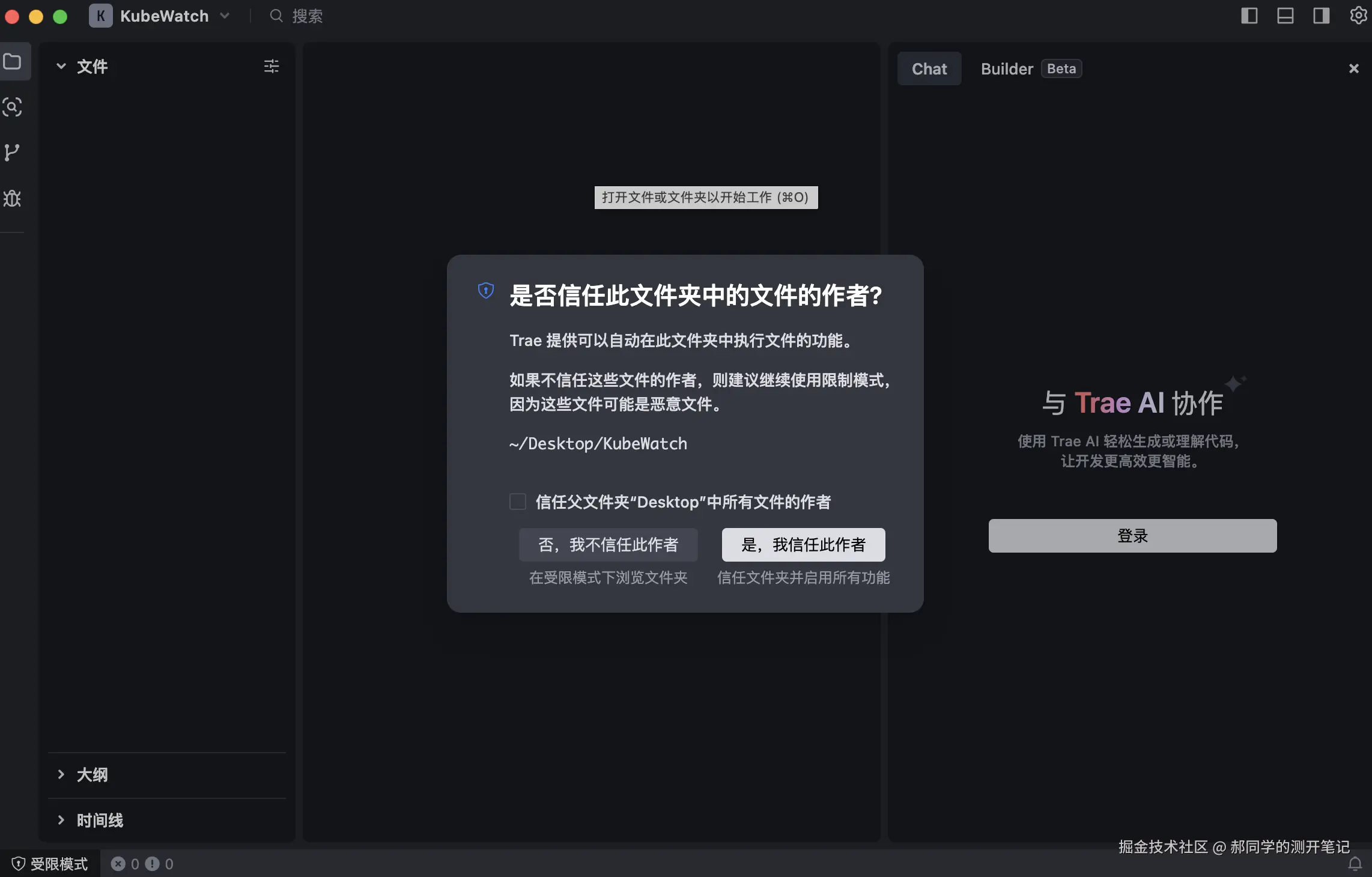Screen dimensions: 1372x877
Task: Toggle the left sidebar layout icon
Action: click(1249, 16)
